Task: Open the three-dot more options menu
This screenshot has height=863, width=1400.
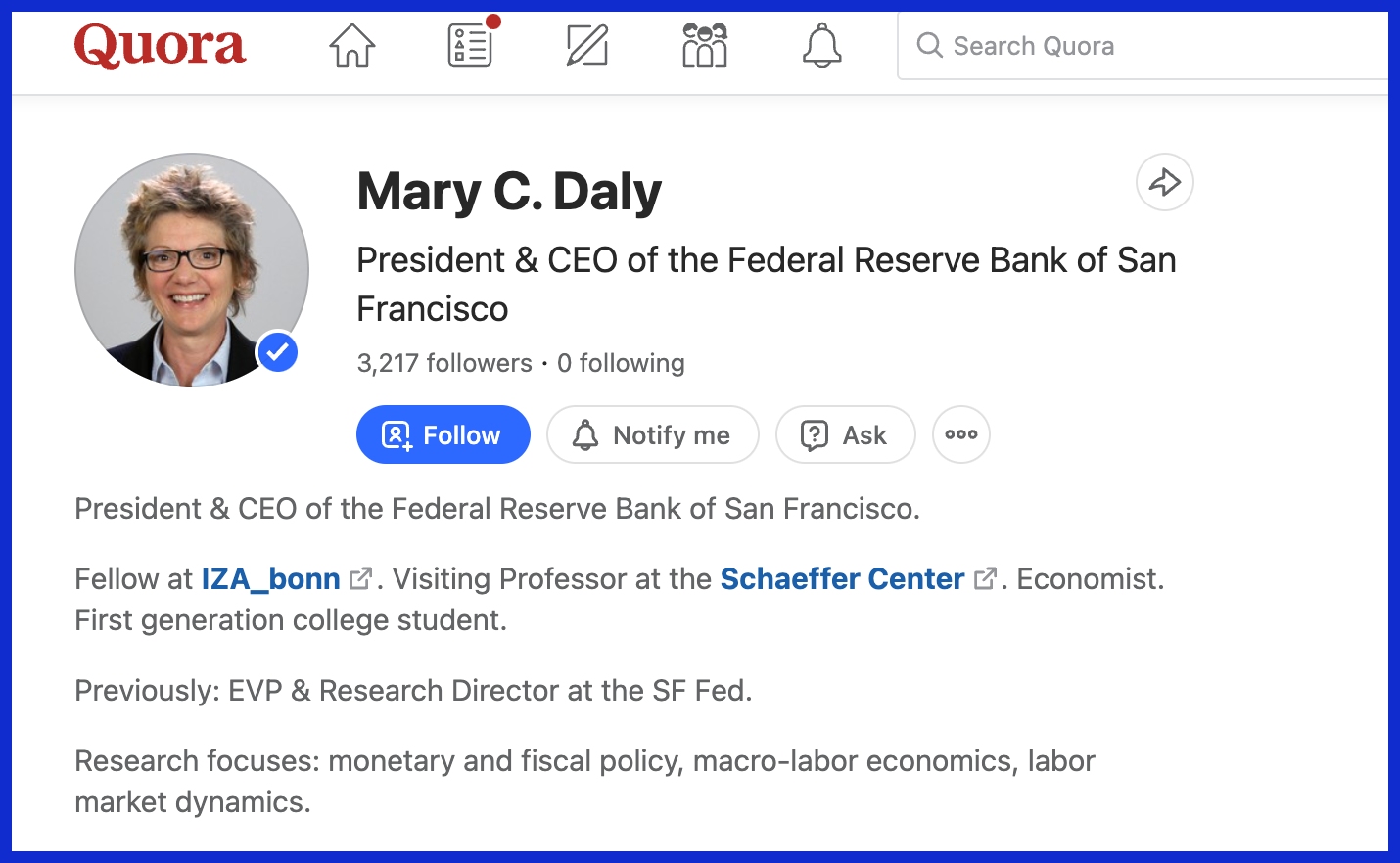Action: point(960,434)
